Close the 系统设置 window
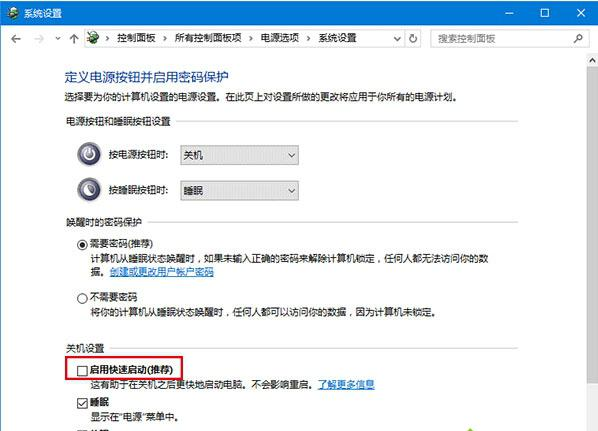The height and width of the screenshot is (431, 598). (x=581, y=13)
